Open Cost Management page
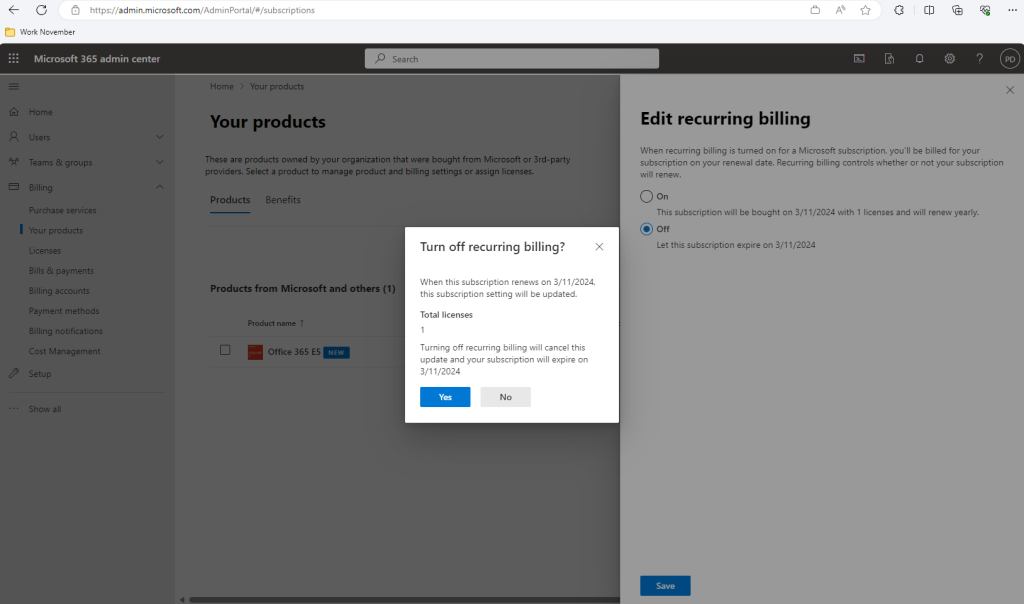The width and height of the screenshot is (1024, 604). [65, 351]
